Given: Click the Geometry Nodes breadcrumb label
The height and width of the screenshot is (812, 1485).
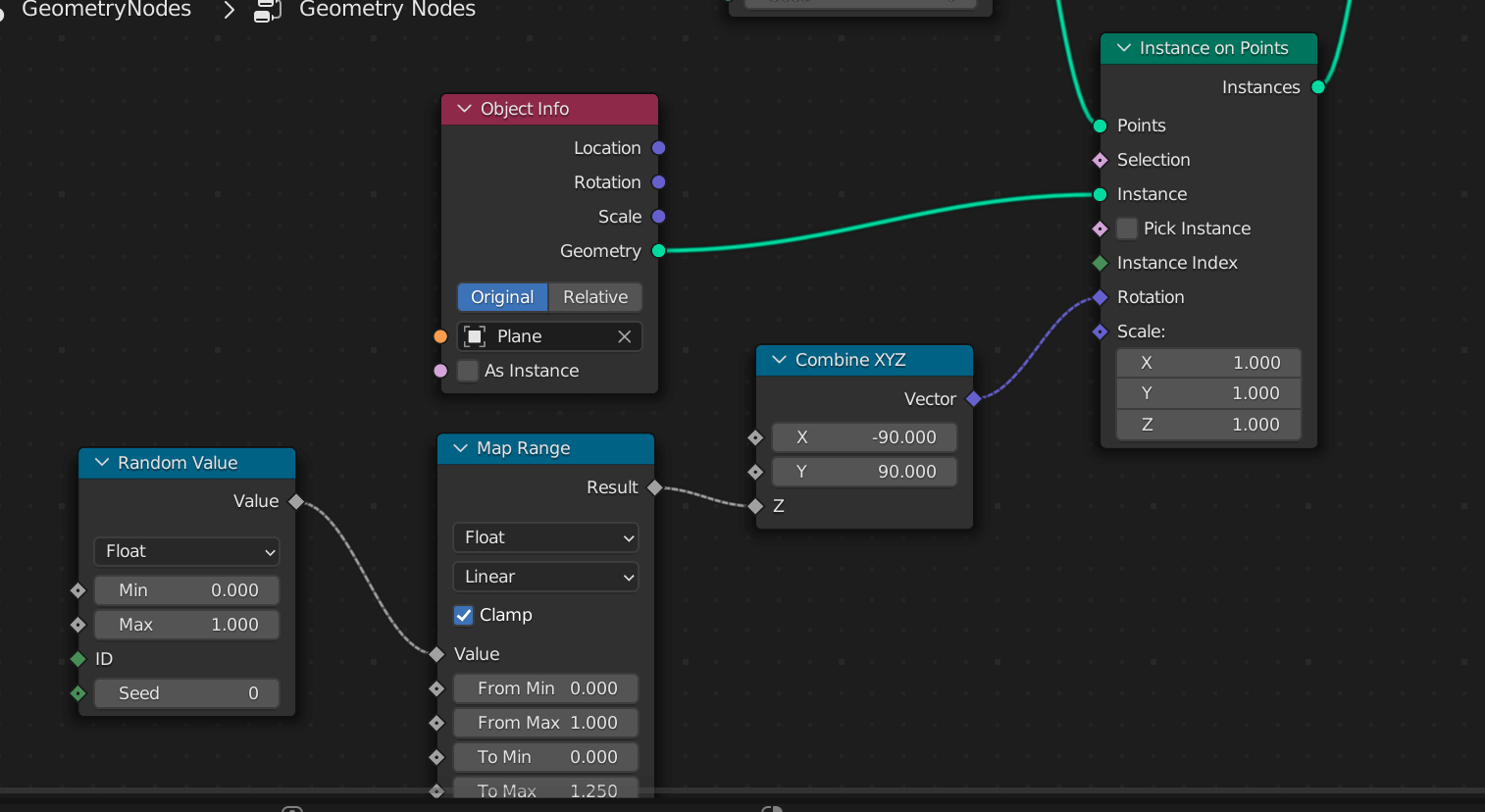Looking at the screenshot, I should 387,10.
